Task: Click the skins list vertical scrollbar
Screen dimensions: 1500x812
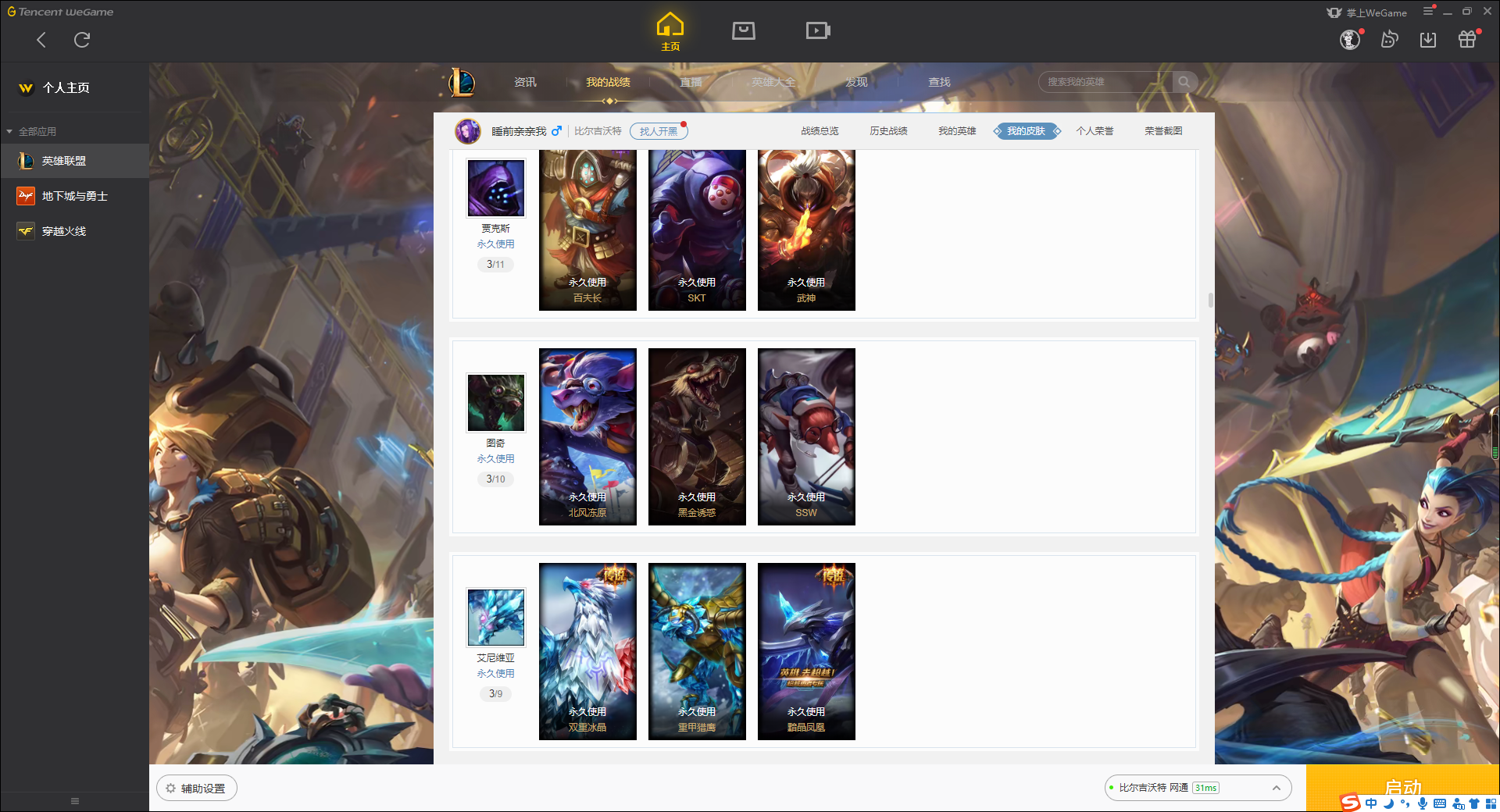Action: pos(1210,300)
